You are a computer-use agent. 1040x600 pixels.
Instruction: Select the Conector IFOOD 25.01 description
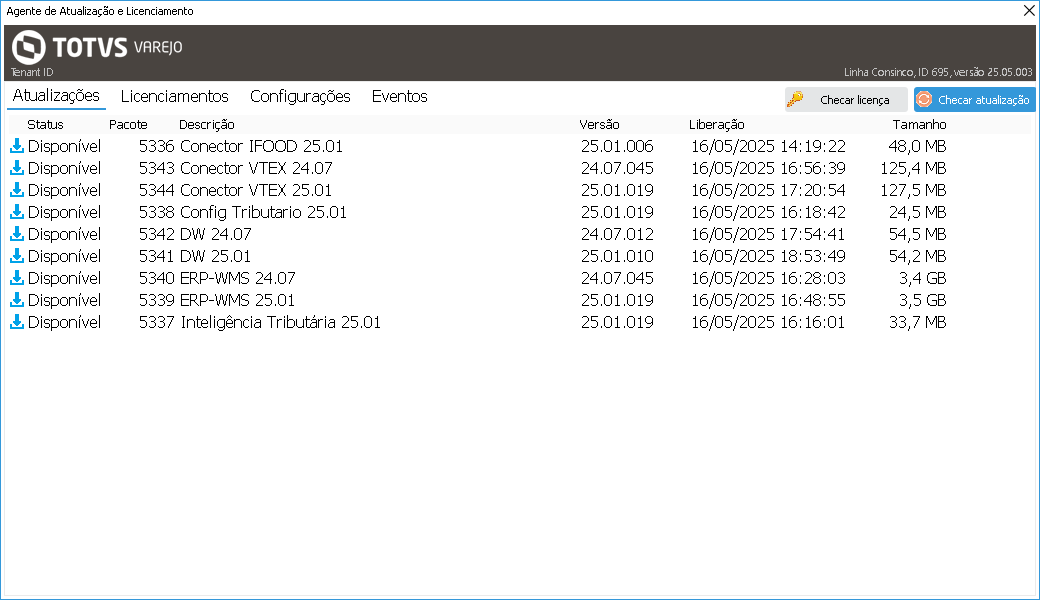[261, 146]
